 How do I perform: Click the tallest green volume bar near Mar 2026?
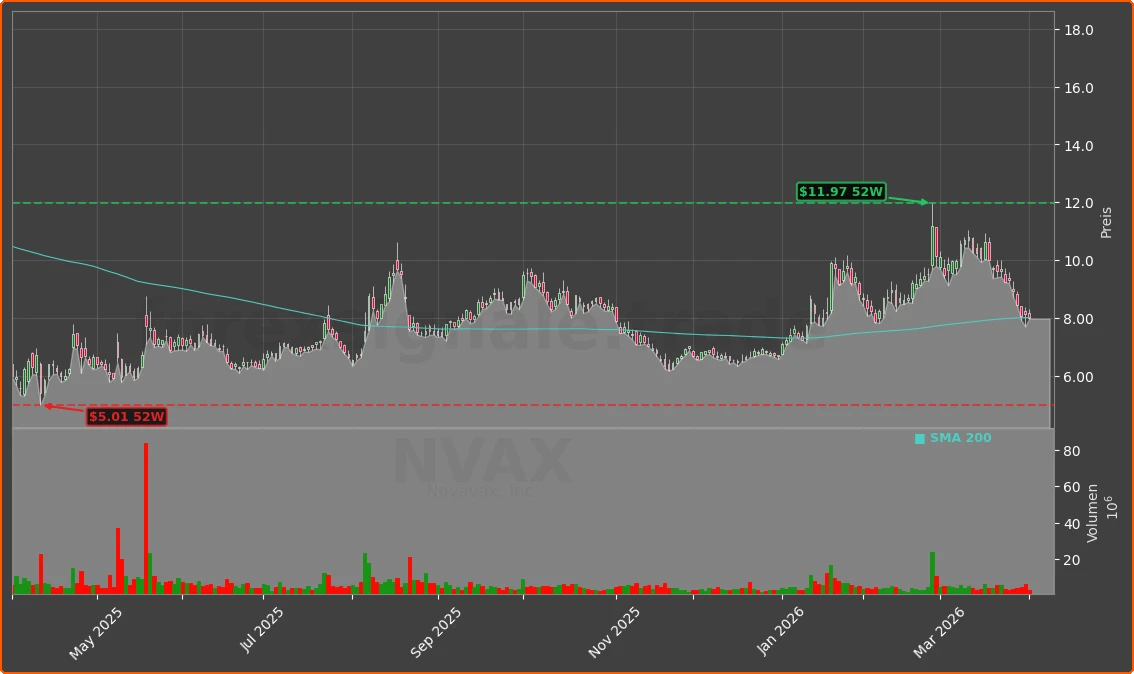tap(932, 573)
